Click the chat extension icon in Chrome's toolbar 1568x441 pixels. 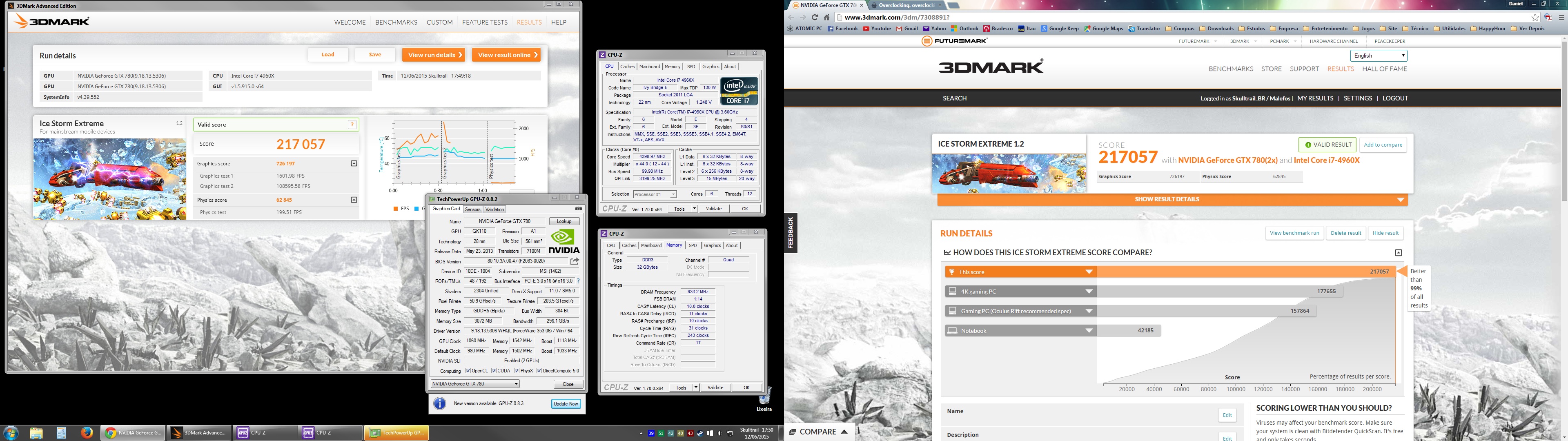point(1548,18)
